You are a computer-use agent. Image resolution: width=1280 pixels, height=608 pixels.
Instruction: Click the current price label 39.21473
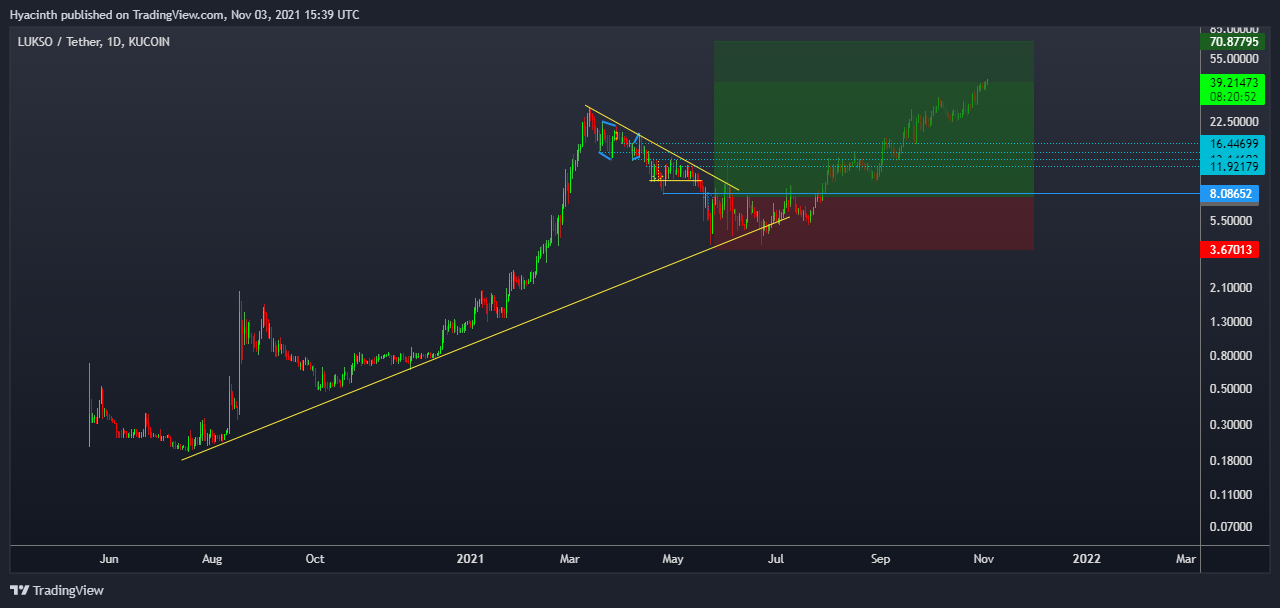point(1233,82)
